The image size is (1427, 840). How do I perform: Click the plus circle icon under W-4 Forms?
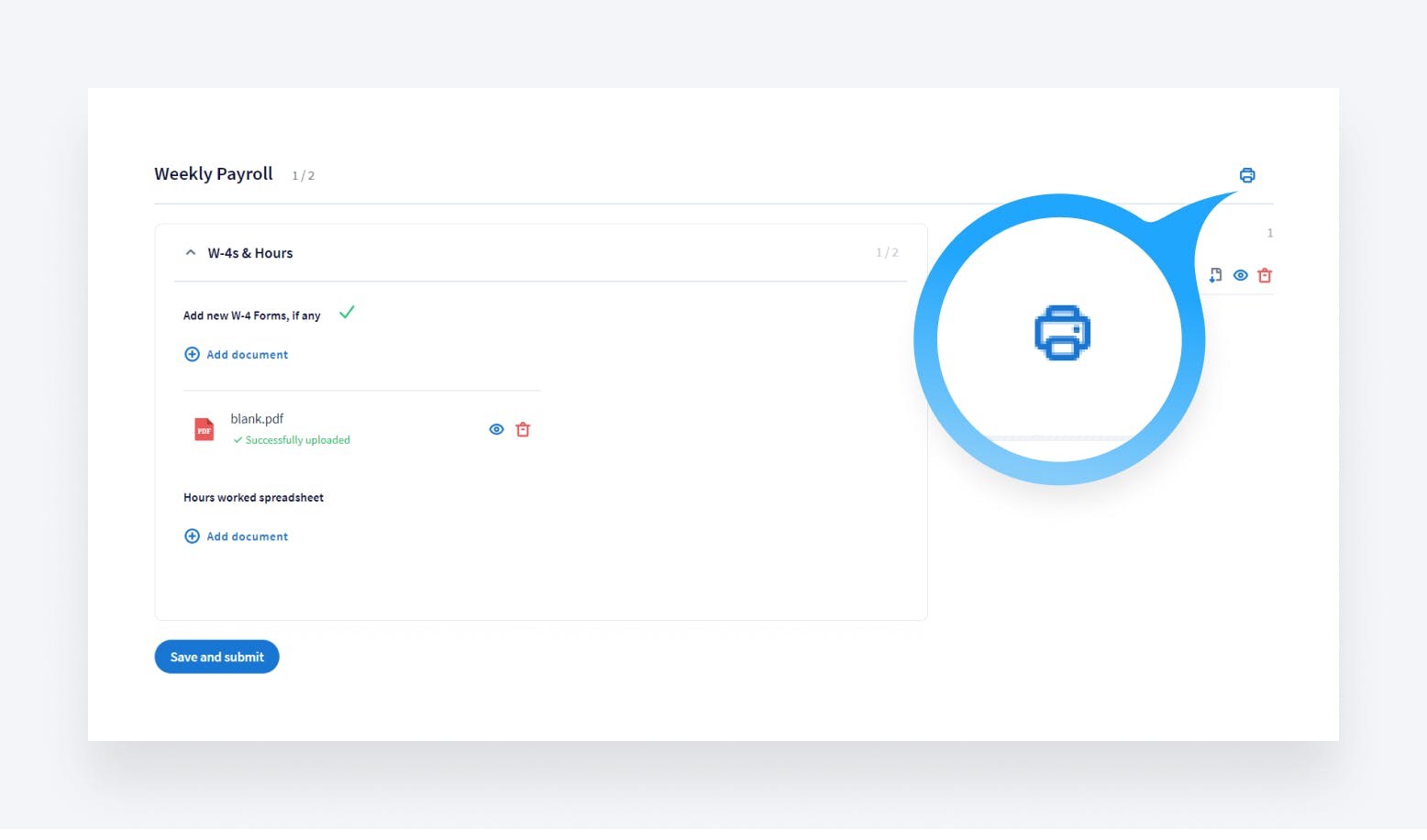[192, 355]
